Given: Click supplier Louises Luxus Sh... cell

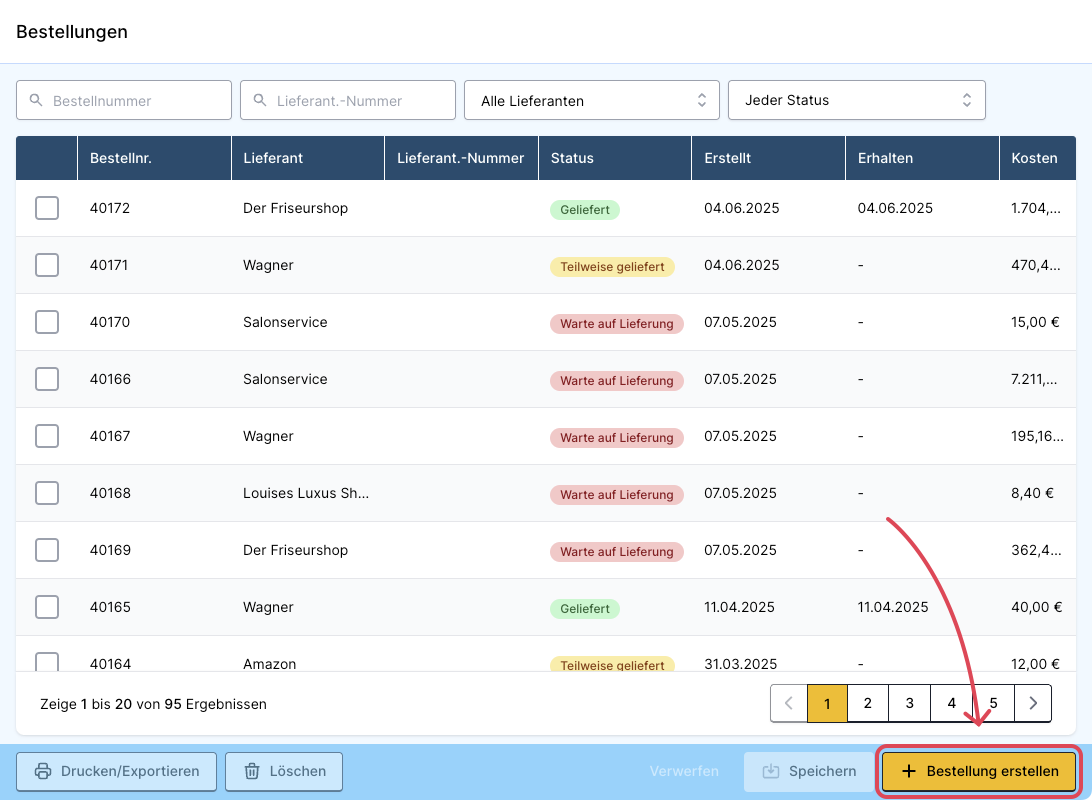Looking at the screenshot, I should [x=306, y=493].
